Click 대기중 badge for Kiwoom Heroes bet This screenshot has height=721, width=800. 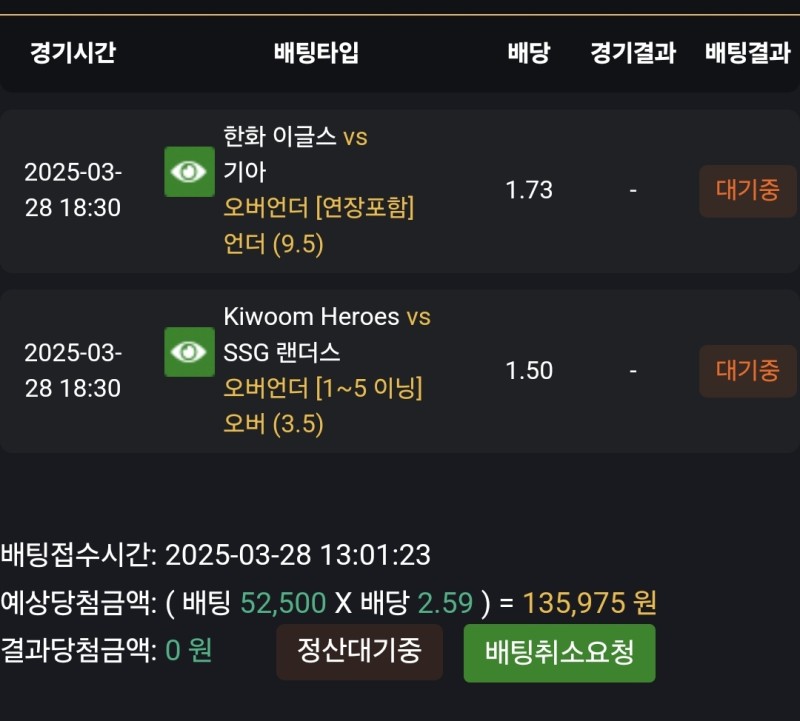[747, 371]
